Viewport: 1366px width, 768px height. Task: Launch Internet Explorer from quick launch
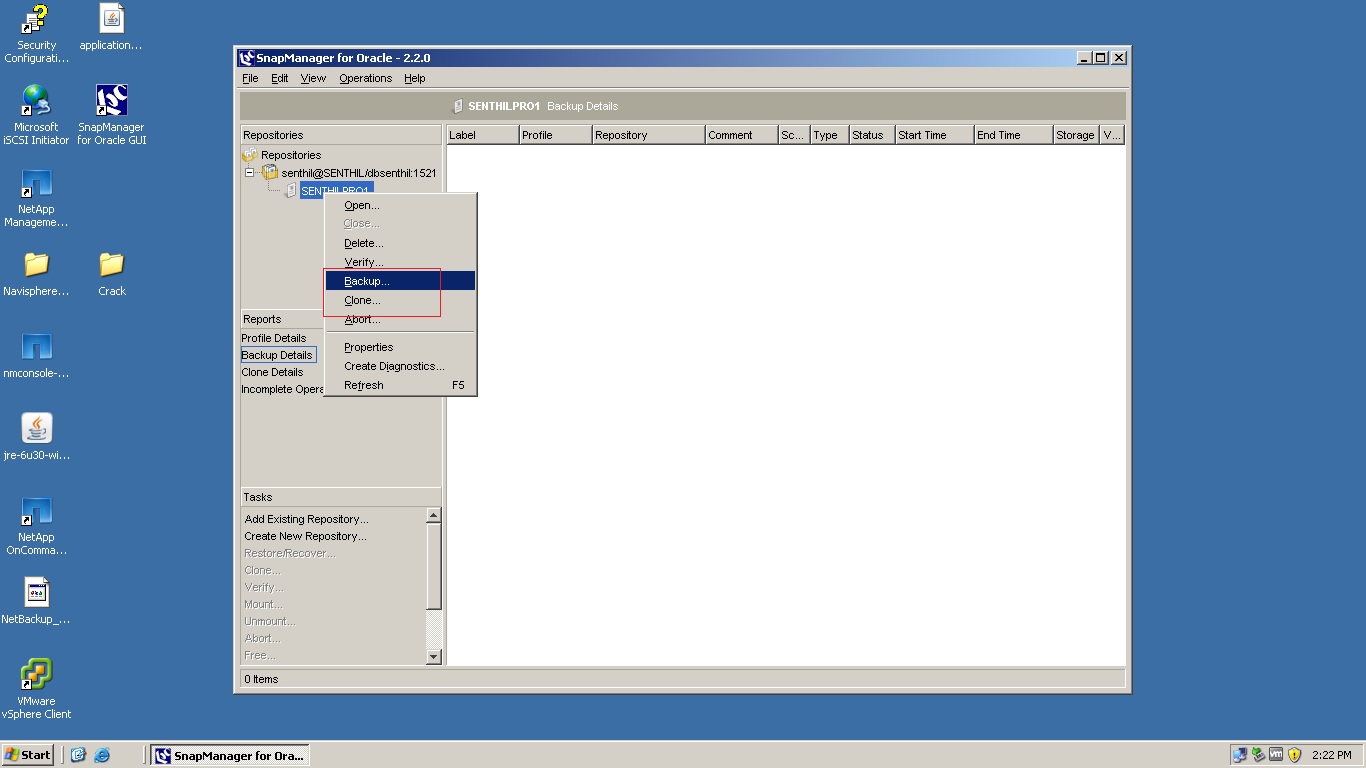tap(101, 756)
